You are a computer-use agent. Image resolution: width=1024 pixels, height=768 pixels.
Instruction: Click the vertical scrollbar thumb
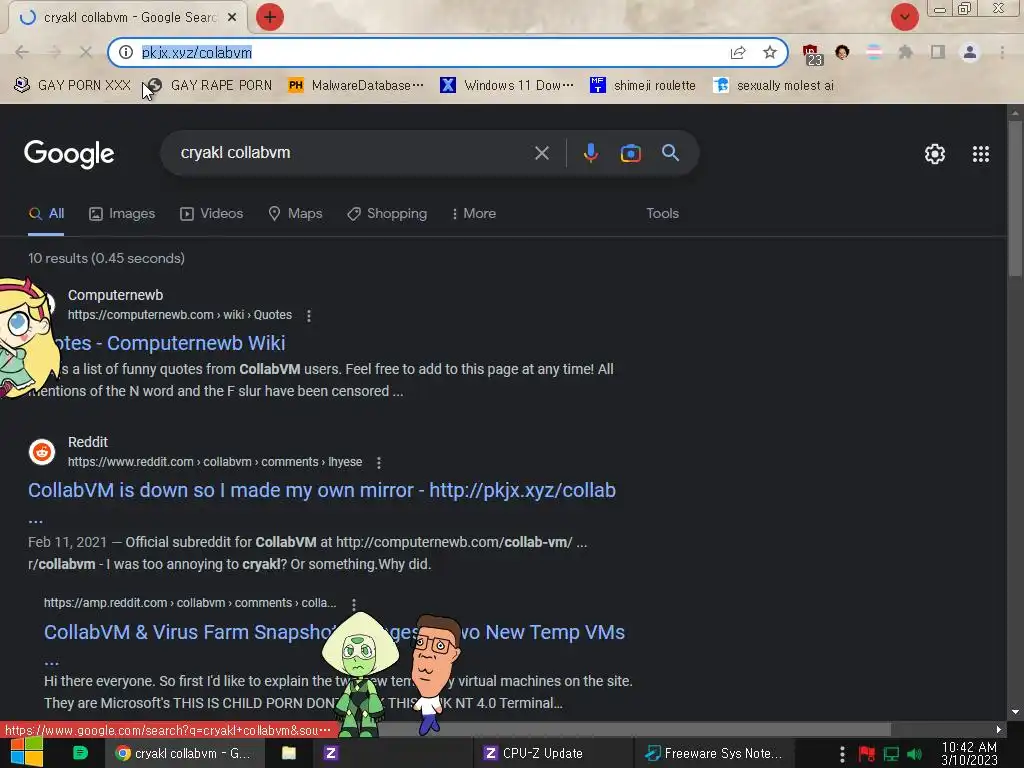pos(1015,199)
